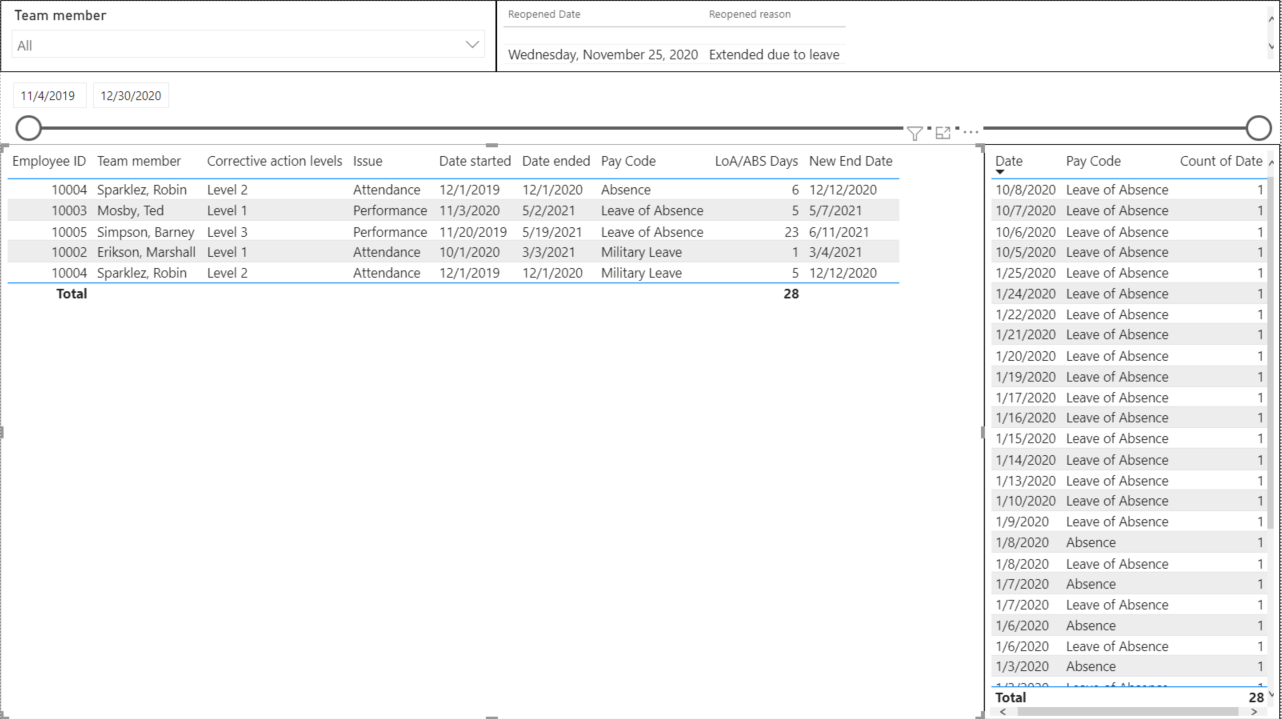Sort by Date started column header

coord(475,161)
